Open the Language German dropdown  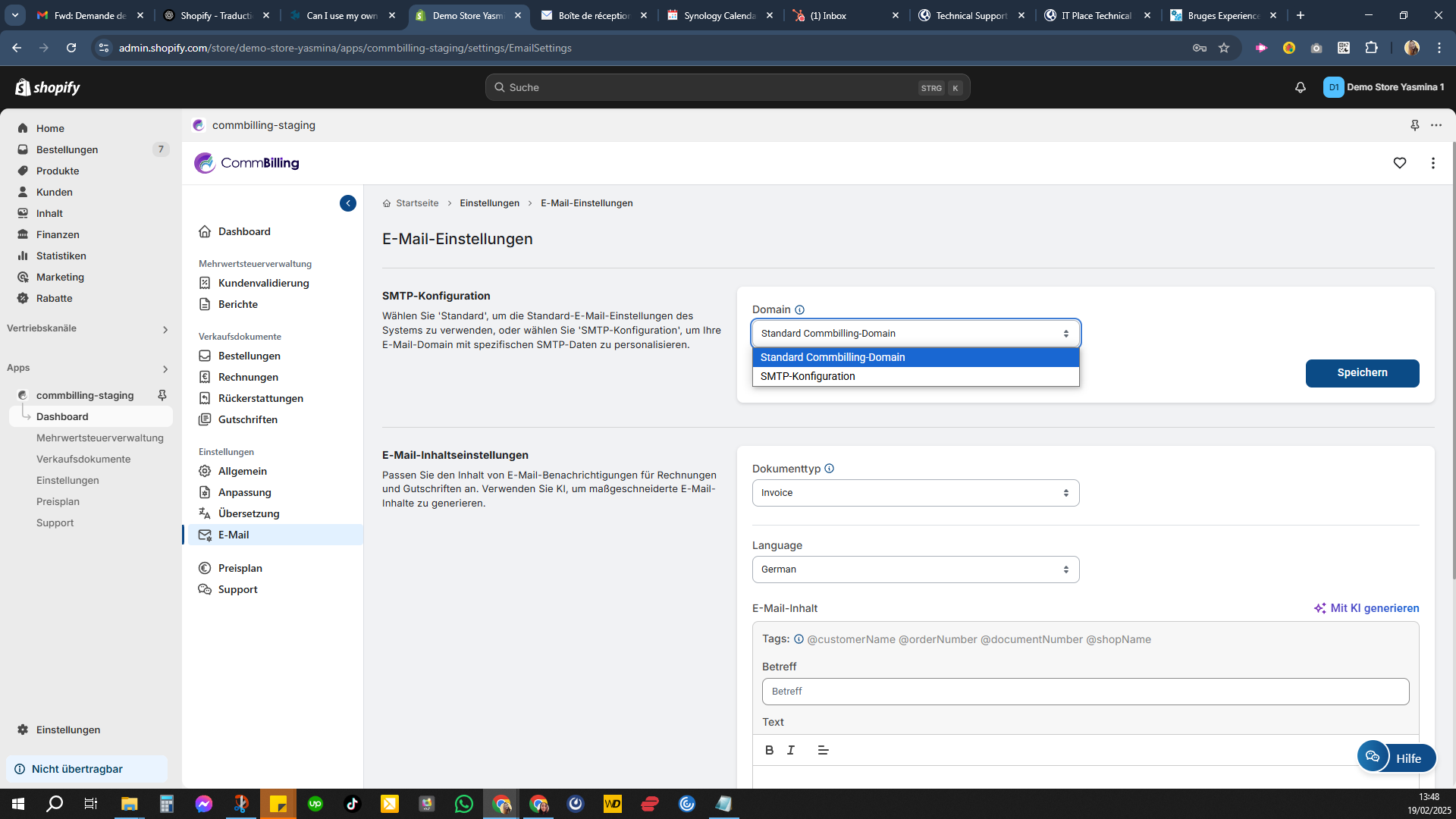point(915,570)
